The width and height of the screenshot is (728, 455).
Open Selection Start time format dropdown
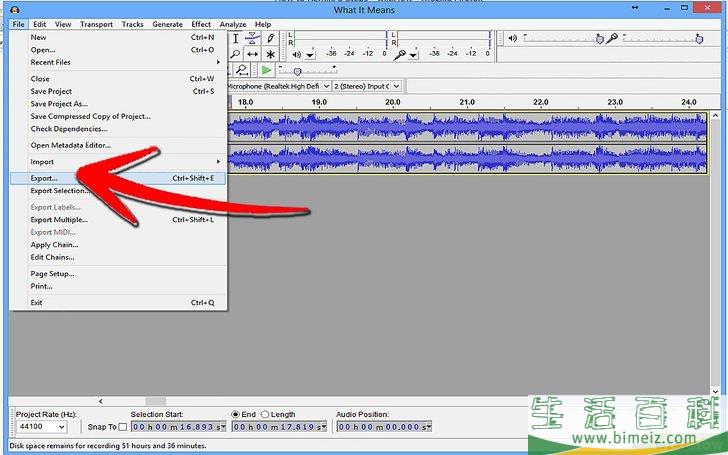click(x=223, y=427)
